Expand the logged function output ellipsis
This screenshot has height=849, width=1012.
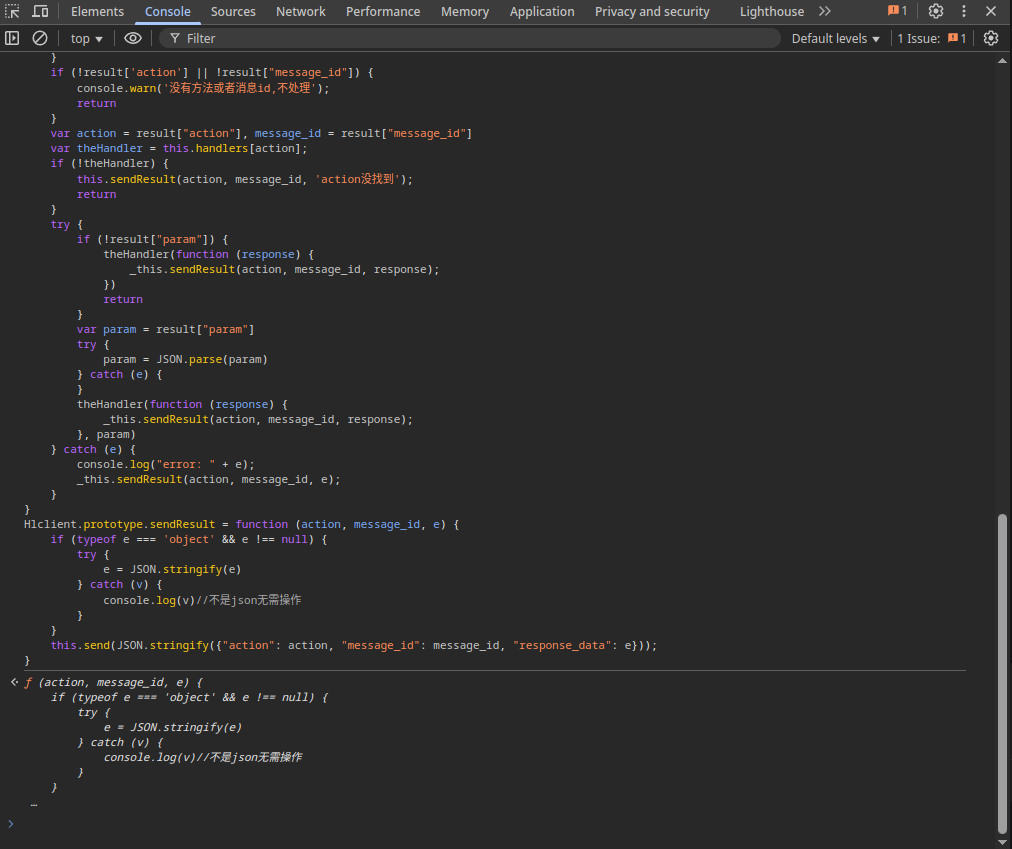(x=34, y=803)
